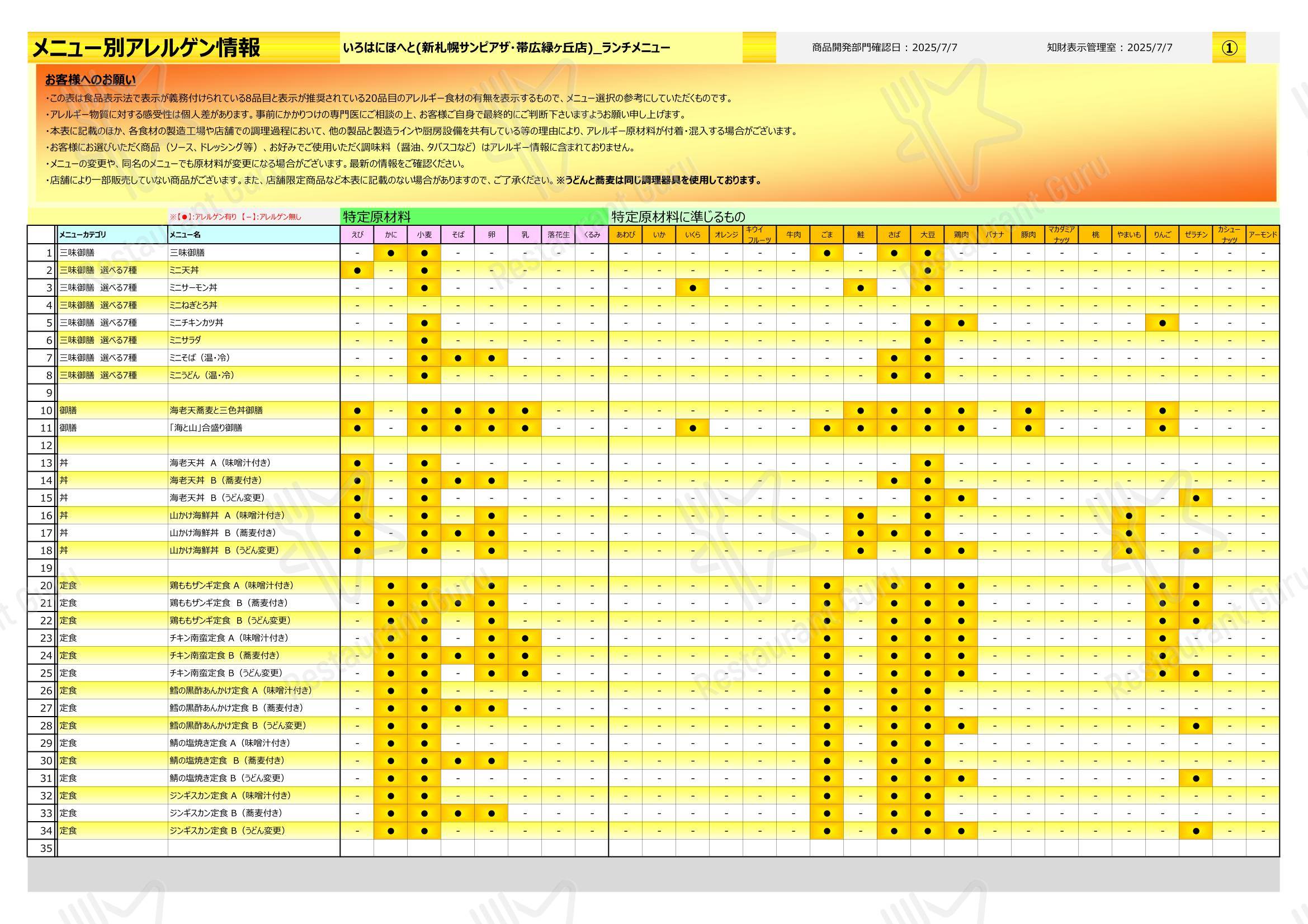Click the りんご allergen dot for ミニチキンカツ丼
The image size is (1308, 924).
[x=1162, y=323]
